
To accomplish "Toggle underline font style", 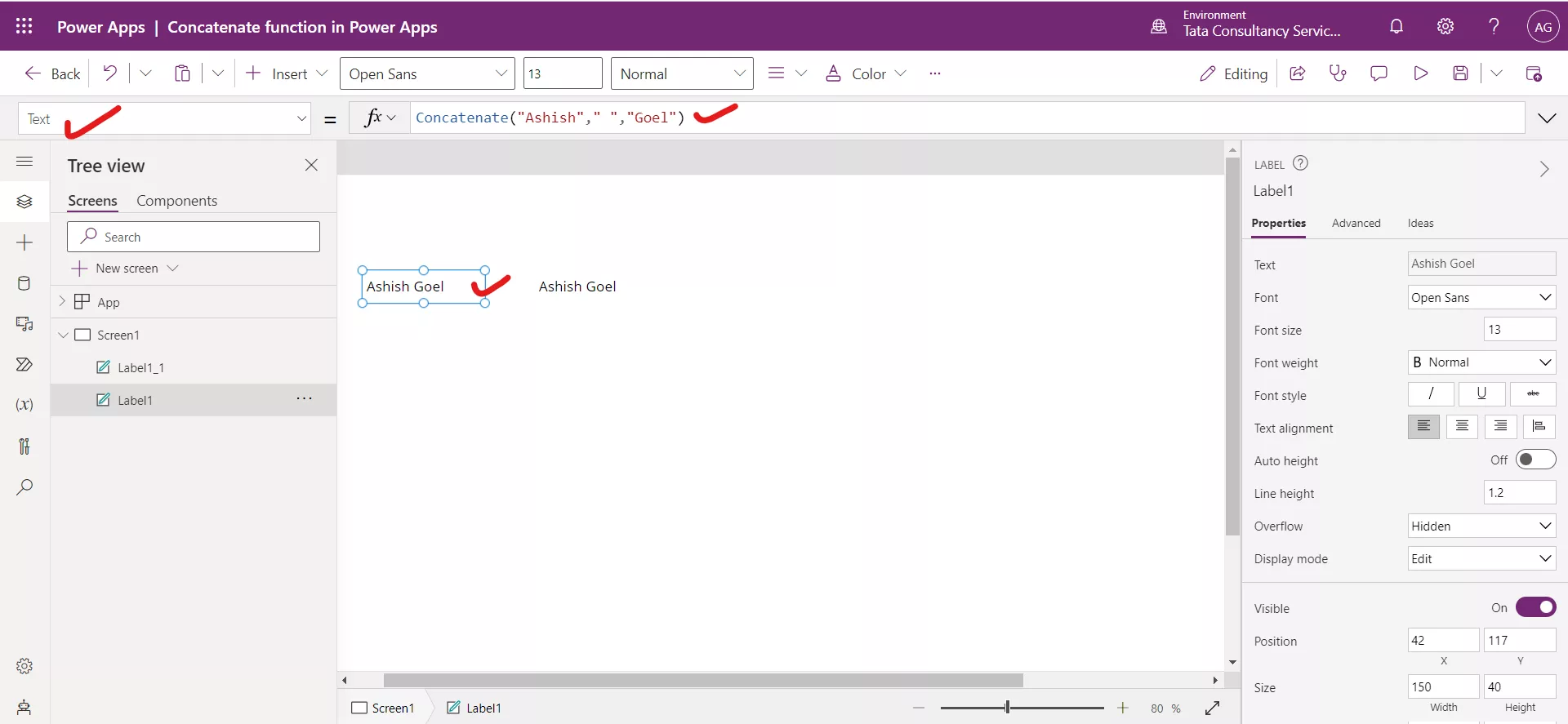I will click(1481, 393).
